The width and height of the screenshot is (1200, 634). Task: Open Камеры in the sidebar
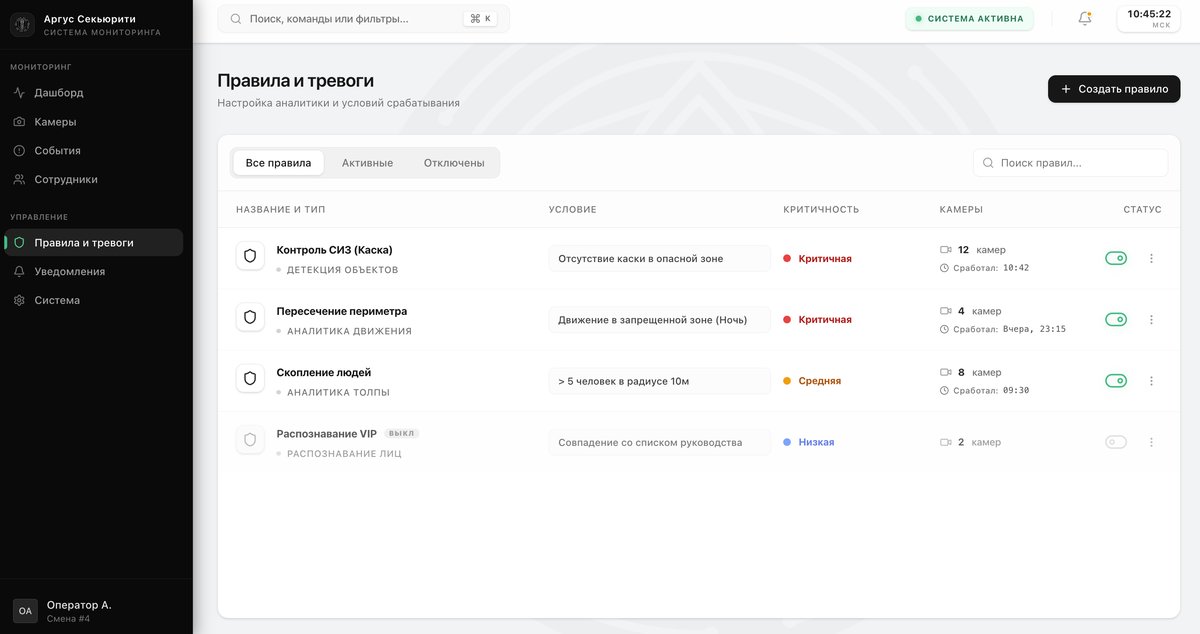pyautogui.click(x=55, y=122)
